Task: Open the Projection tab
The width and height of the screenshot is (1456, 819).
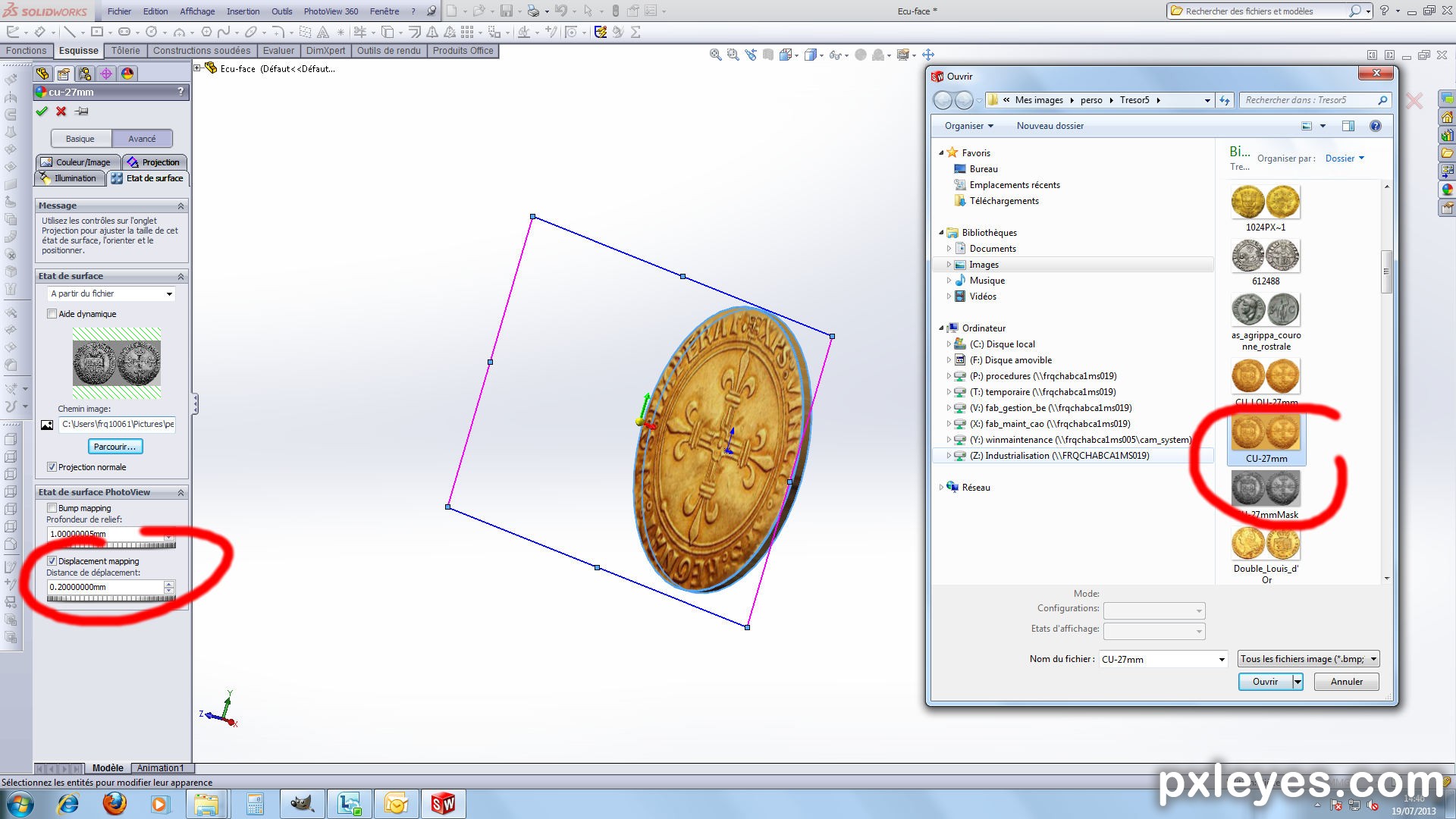Action: point(154,162)
